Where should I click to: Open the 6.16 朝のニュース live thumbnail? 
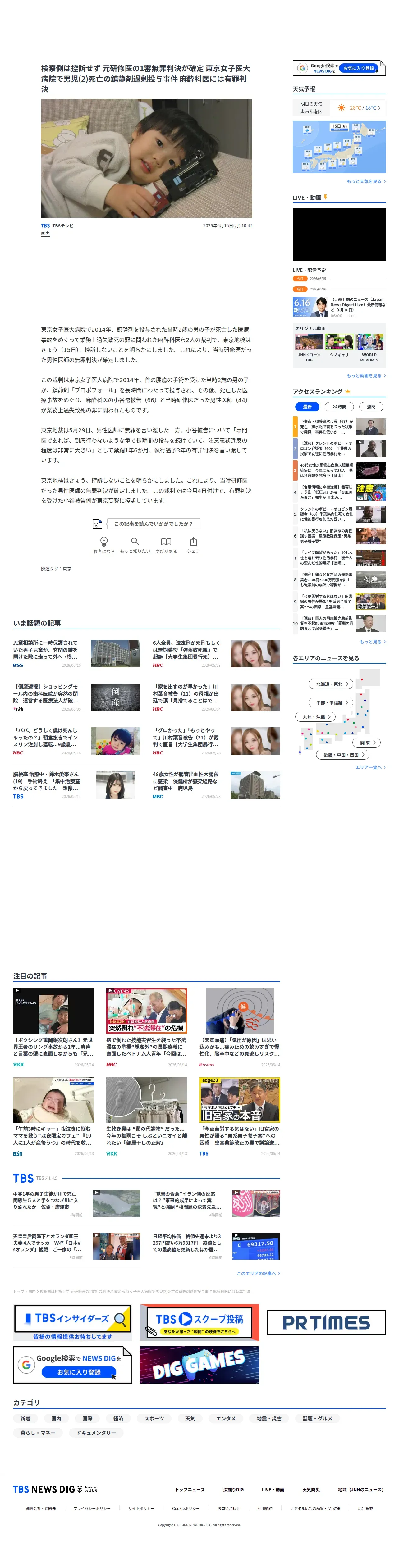(x=310, y=307)
